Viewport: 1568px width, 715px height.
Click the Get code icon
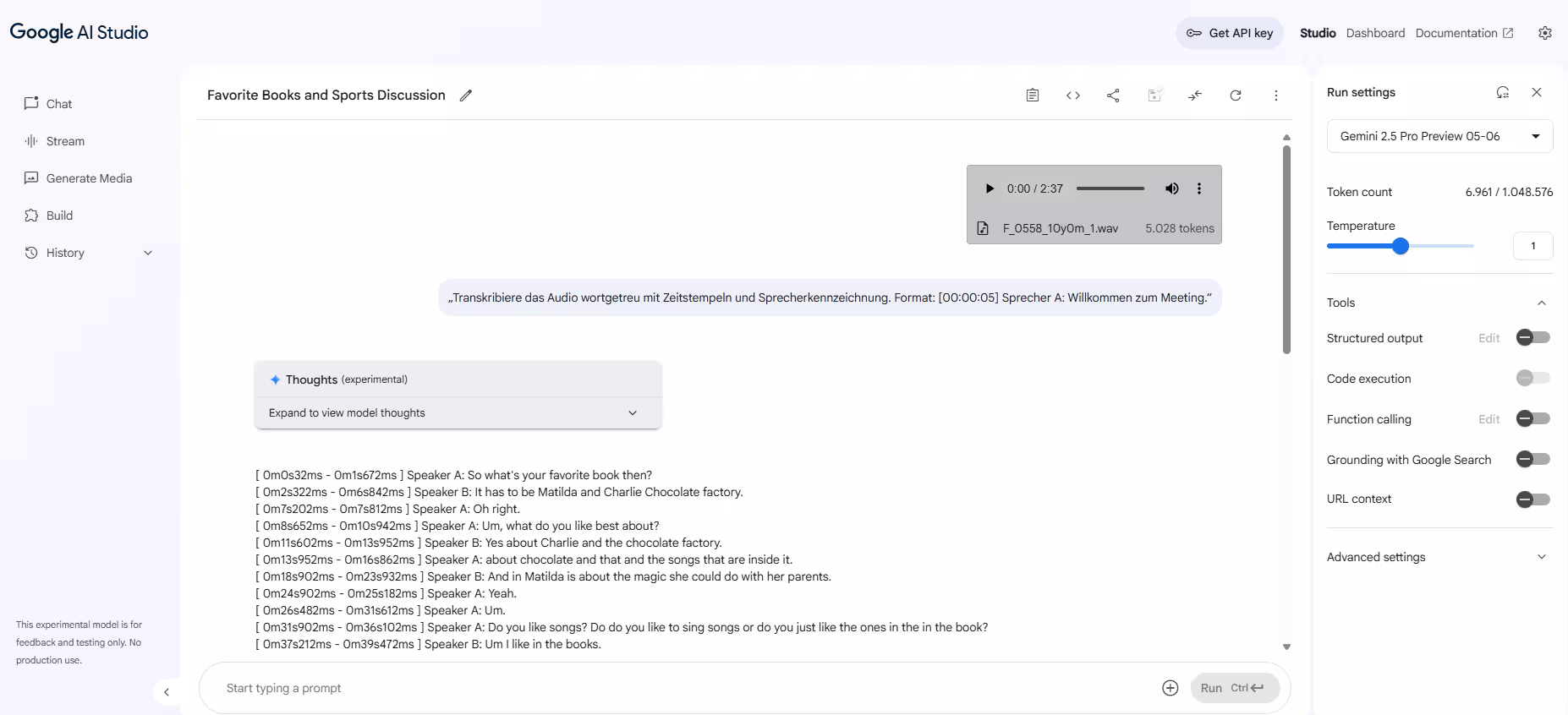pyautogui.click(x=1073, y=96)
